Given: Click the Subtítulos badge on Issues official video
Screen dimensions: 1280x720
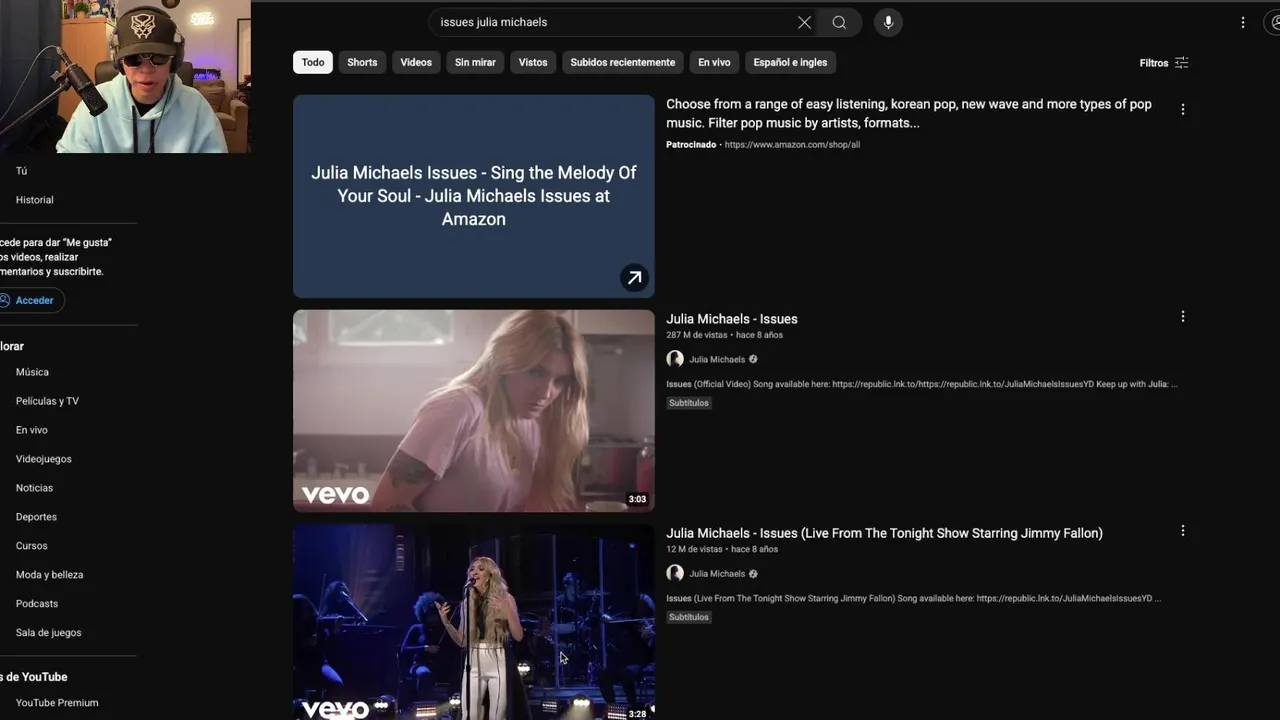Looking at the screenshot, I should pyautogui.click(x=689, y=403).
